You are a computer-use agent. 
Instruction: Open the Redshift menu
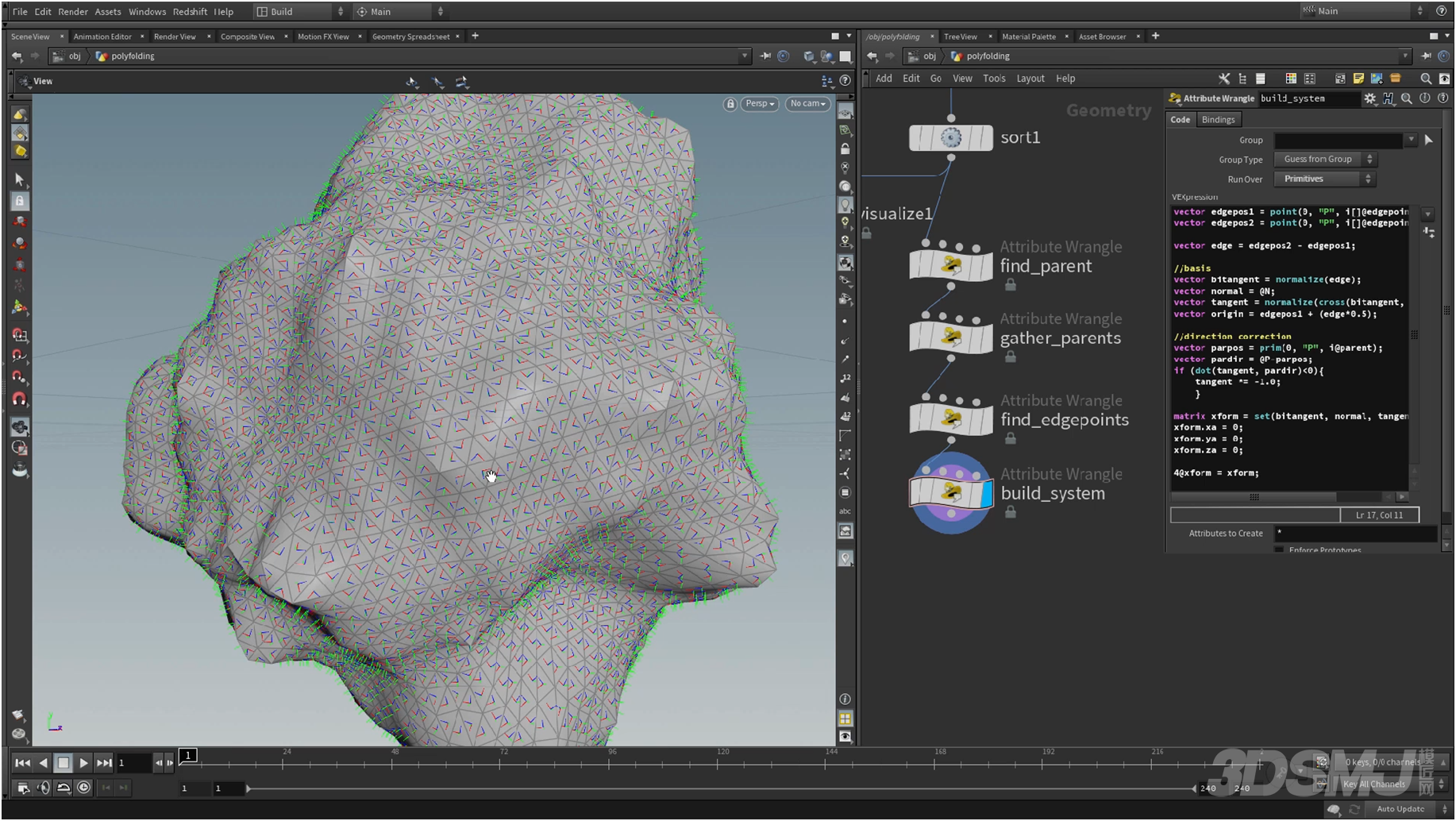[x=190, y=12]
